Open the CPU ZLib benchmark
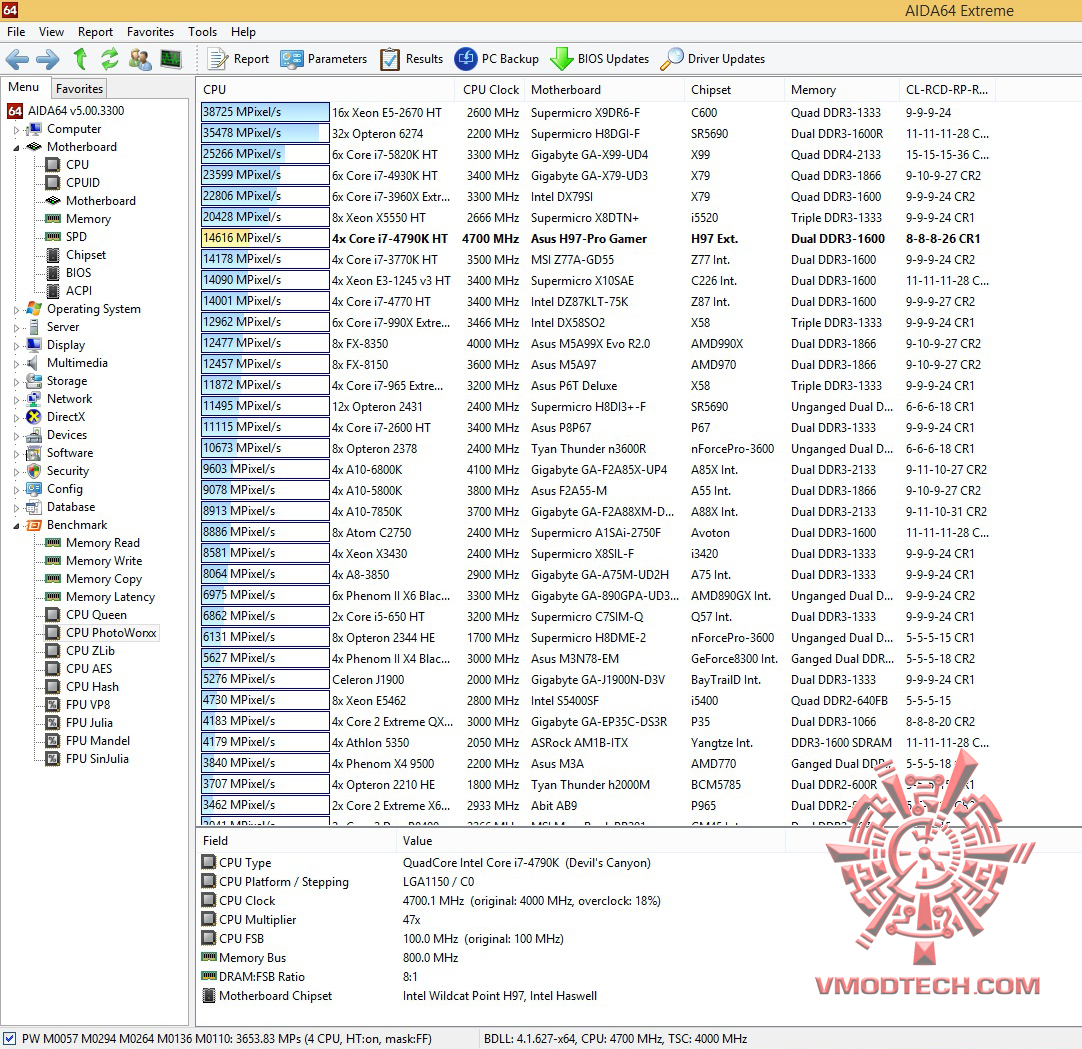This screenshot has height=1049, width=1082. coord(90,651)
